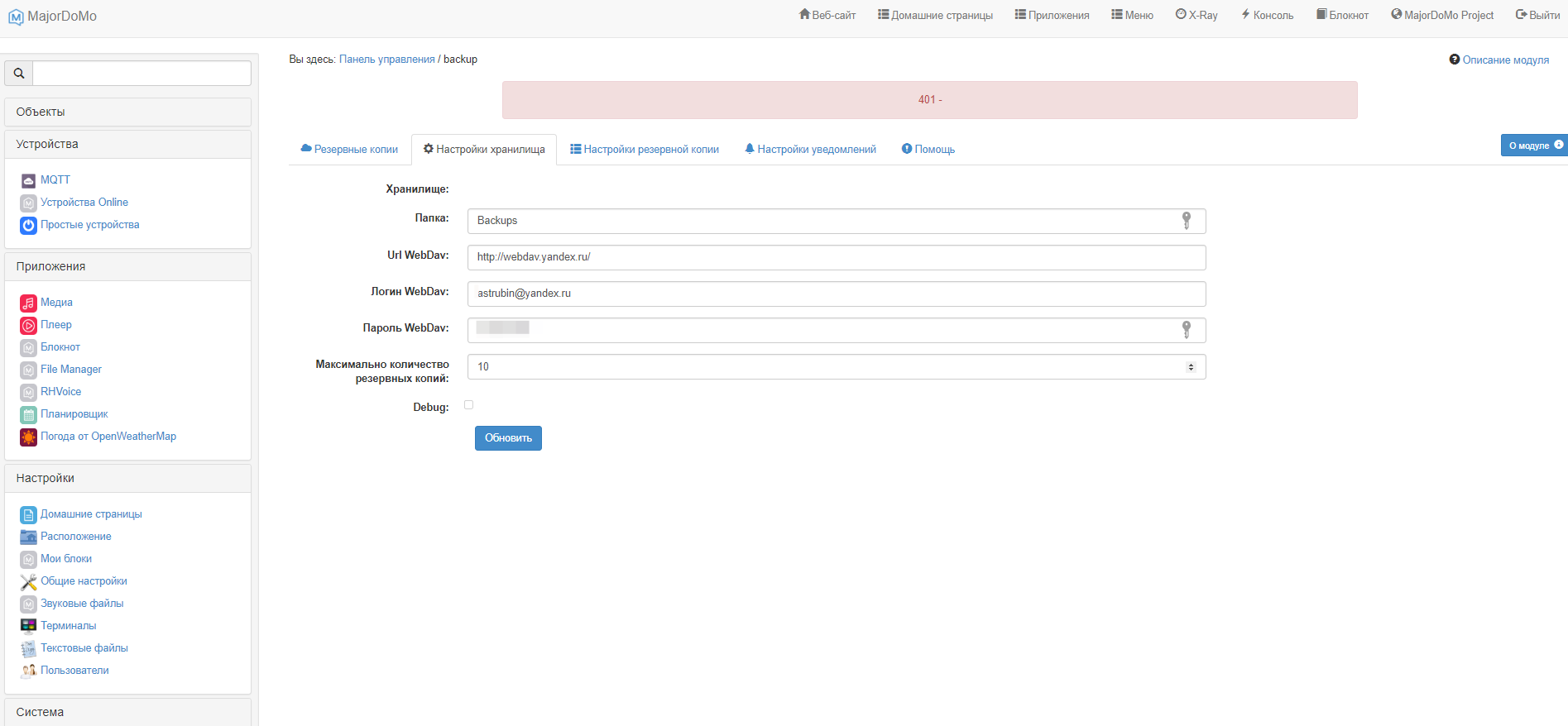The width and height of the screenshot is (1568, 726).
Task: Click the MQTT icon in sidebar
Action: (x=28, y=180)
